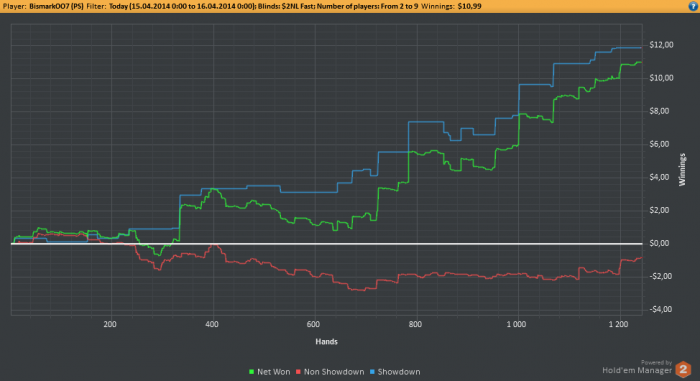Toggle the Showdown legend entry
The width and height of the screenshot is (700, 381).
coord(395,372)
